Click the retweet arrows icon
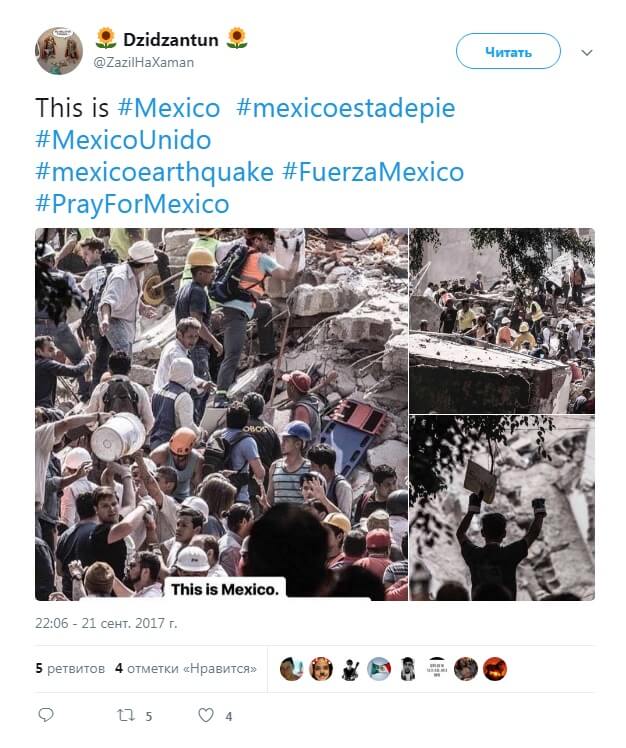Image resolution: width=626 pixels, height=748 pixels. 126,715
